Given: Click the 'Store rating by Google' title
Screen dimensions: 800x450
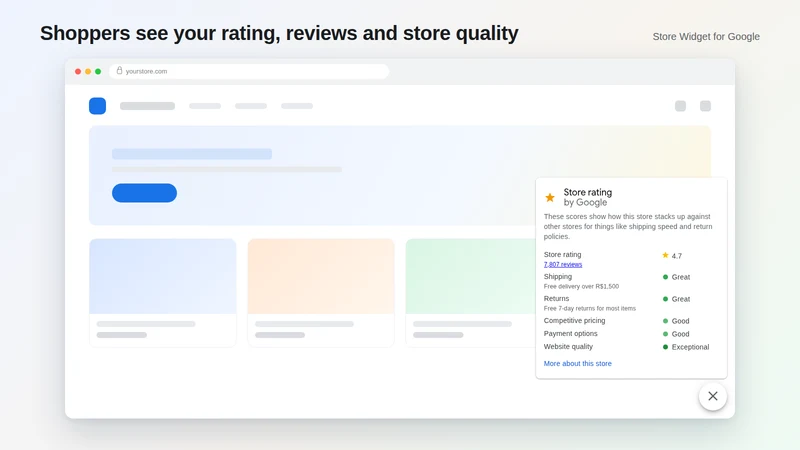Looking at the screenshot, I should click(x=588, y=197).
